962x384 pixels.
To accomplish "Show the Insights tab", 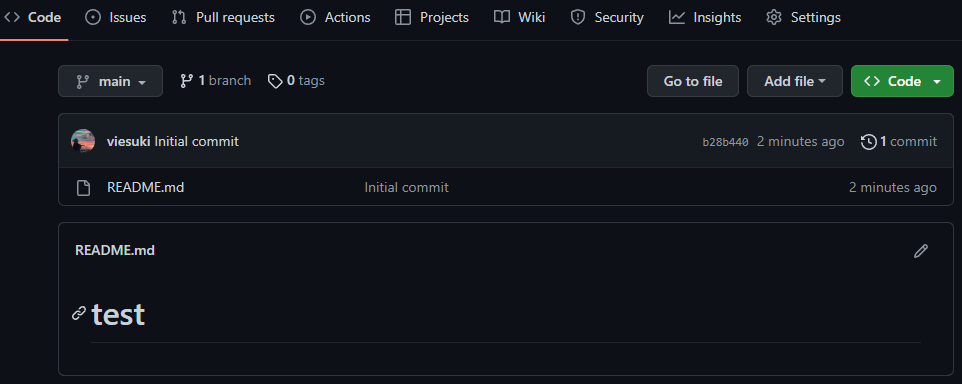I will [x=705, y=17].
